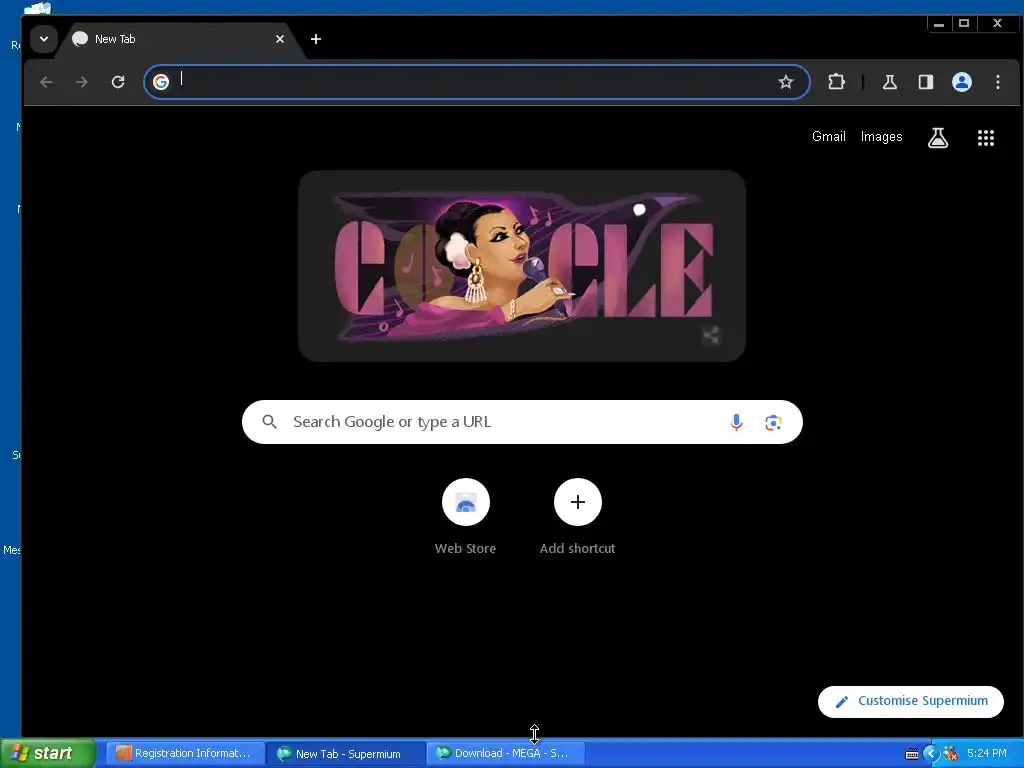Share the Google Doodle

[x=711, y=336]
